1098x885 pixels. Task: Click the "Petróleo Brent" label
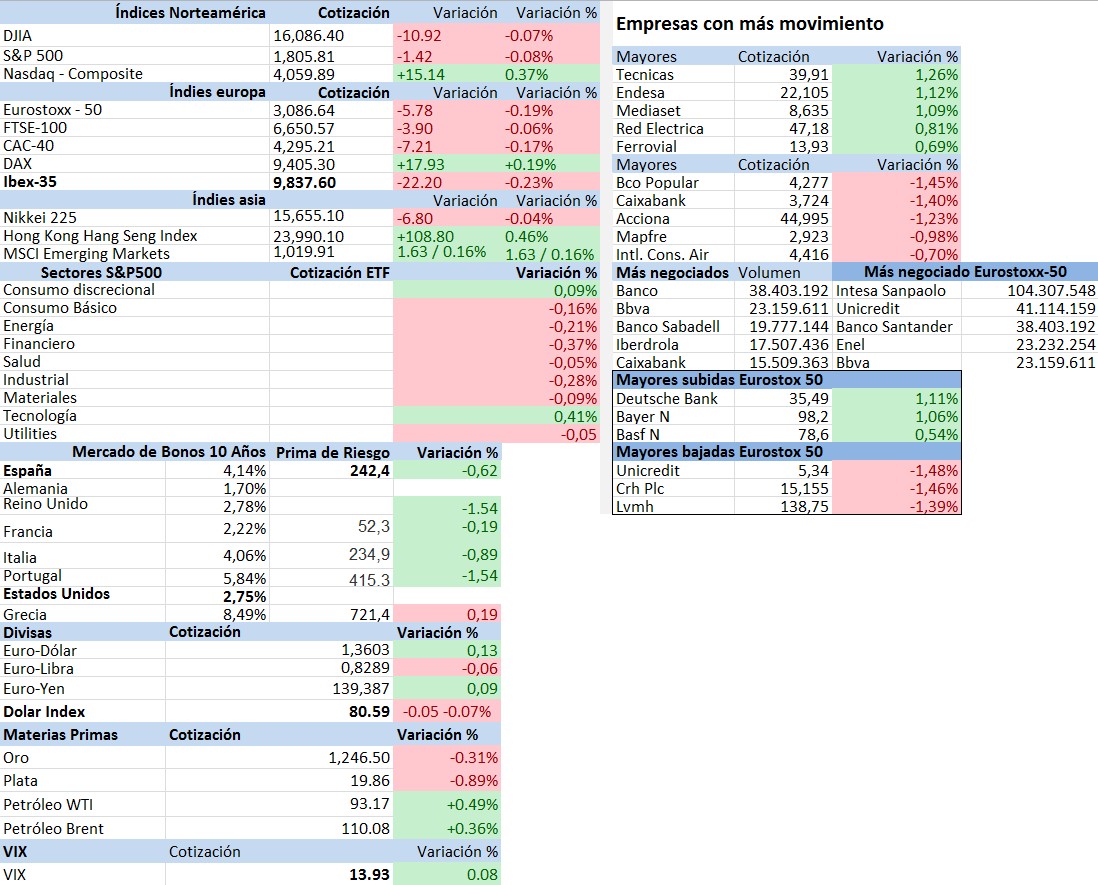53,828
